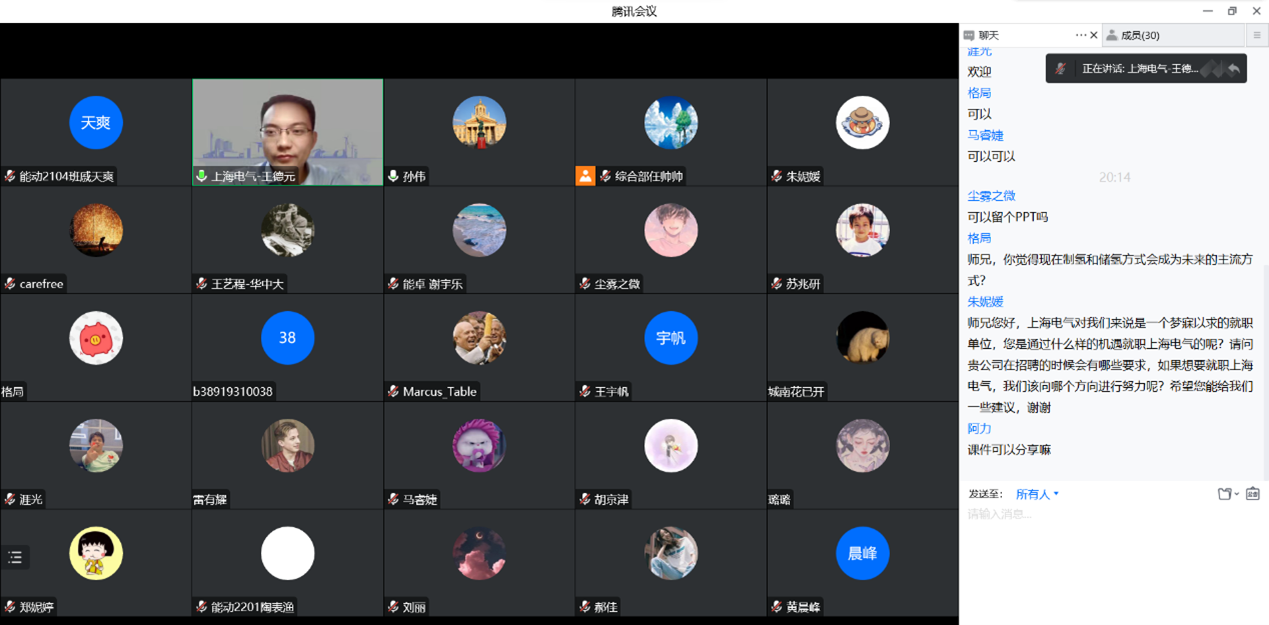
Task: Close the 聊天 chat panel
Action: click(1093, 35)
